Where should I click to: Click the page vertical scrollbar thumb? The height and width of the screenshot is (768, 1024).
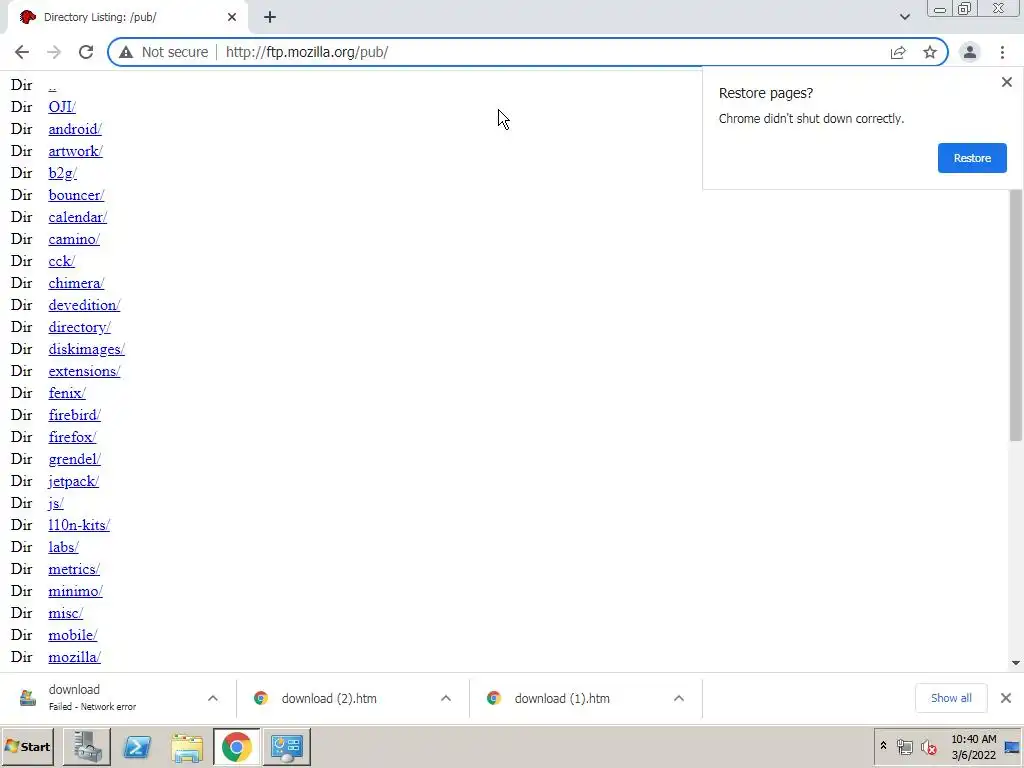tap(1016, 315)
